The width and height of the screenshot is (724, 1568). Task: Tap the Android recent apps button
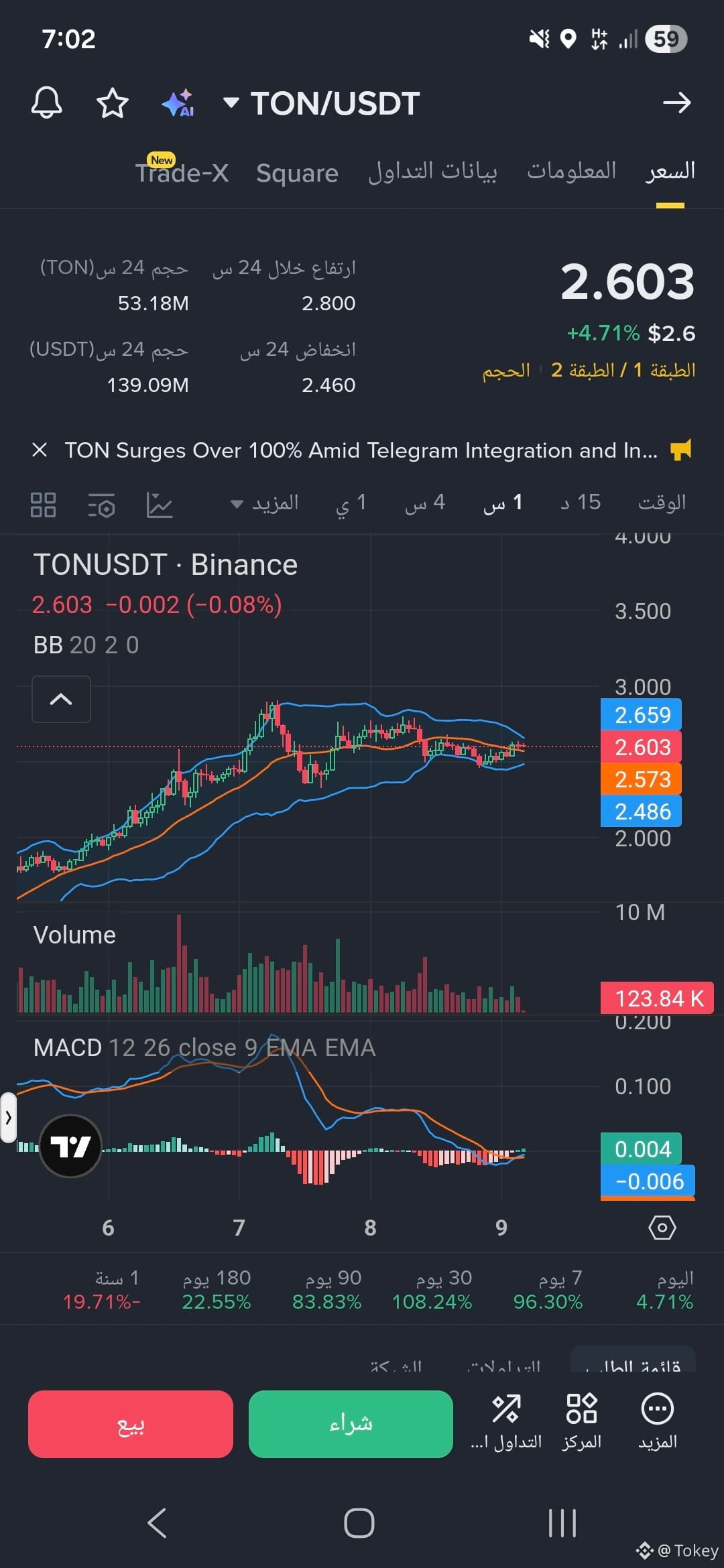click(562, 1522)
